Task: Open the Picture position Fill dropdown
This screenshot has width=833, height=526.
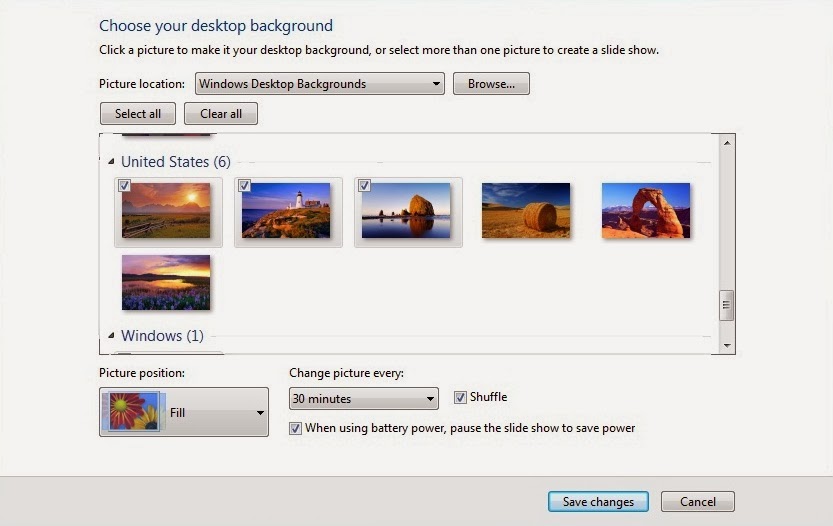Action: (x=184, y=412)
